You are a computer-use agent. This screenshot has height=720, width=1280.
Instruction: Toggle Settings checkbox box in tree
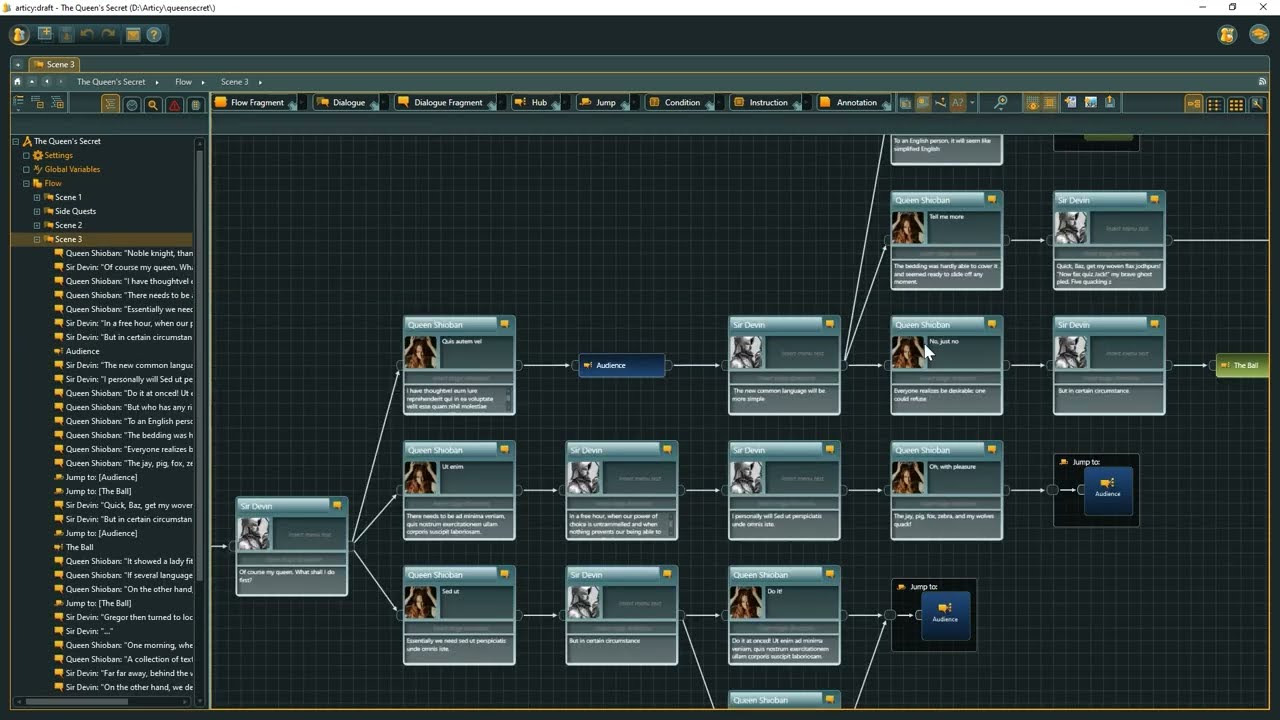[26, 155]
